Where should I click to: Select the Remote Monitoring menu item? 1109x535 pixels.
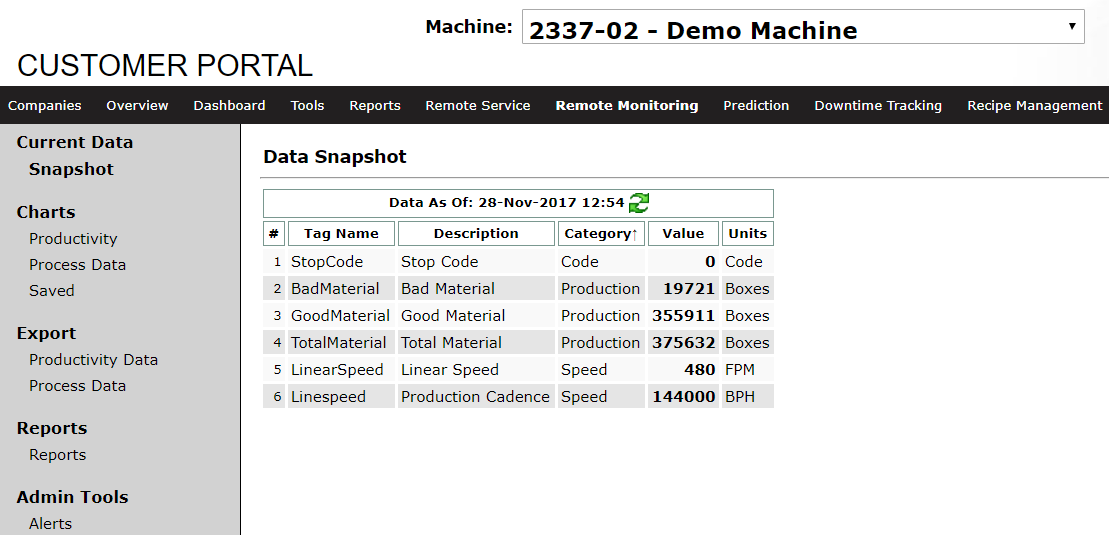pyautogui.click(x=627, y=105)
